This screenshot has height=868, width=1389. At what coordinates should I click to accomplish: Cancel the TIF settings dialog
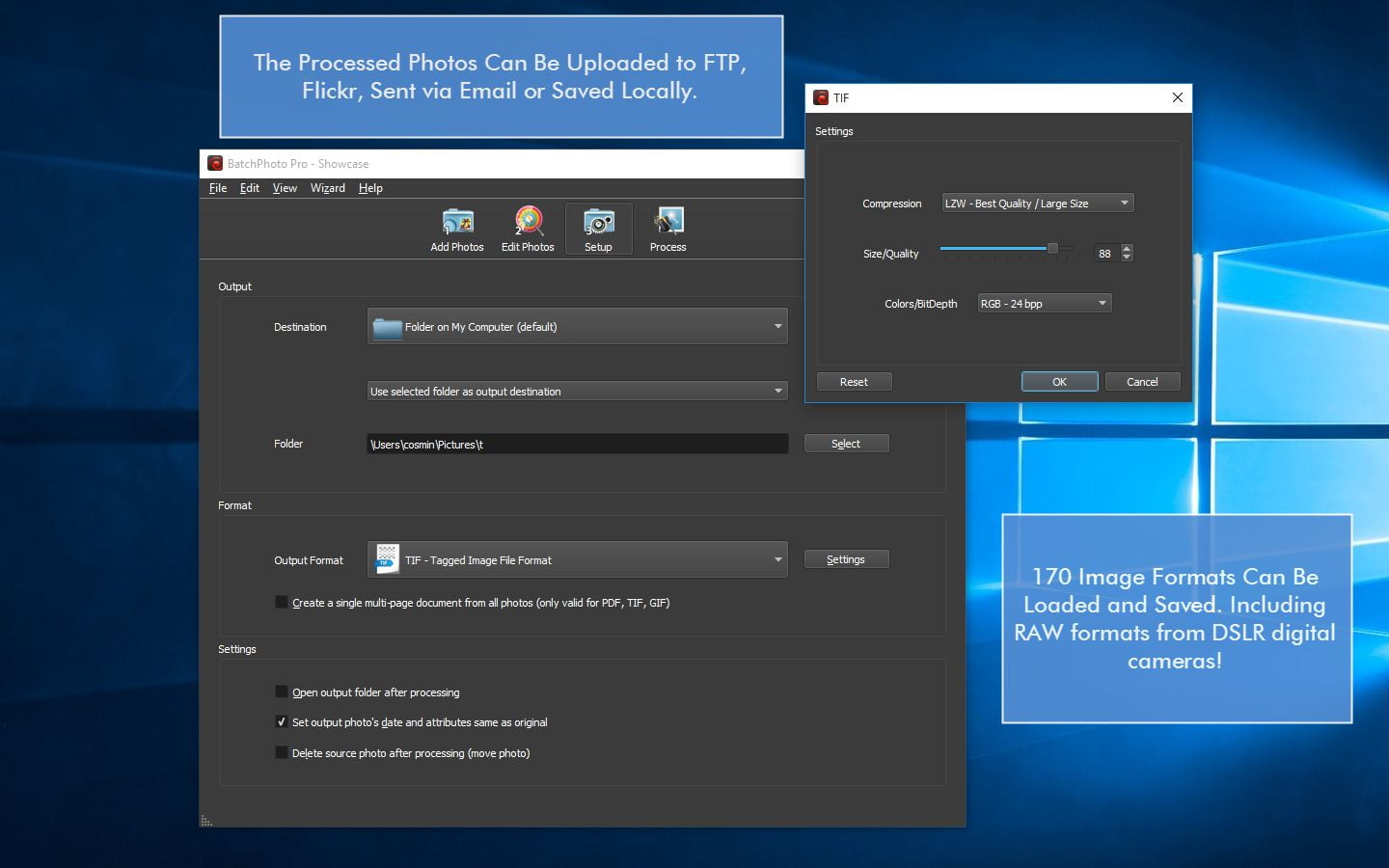[x=1142, y=382]
